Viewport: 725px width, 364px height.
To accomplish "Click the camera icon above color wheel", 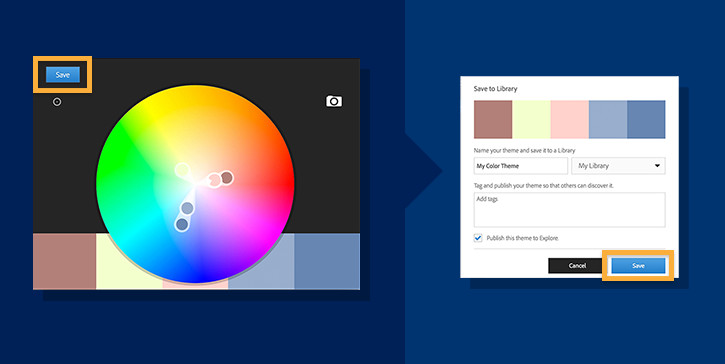I will 333,101.
